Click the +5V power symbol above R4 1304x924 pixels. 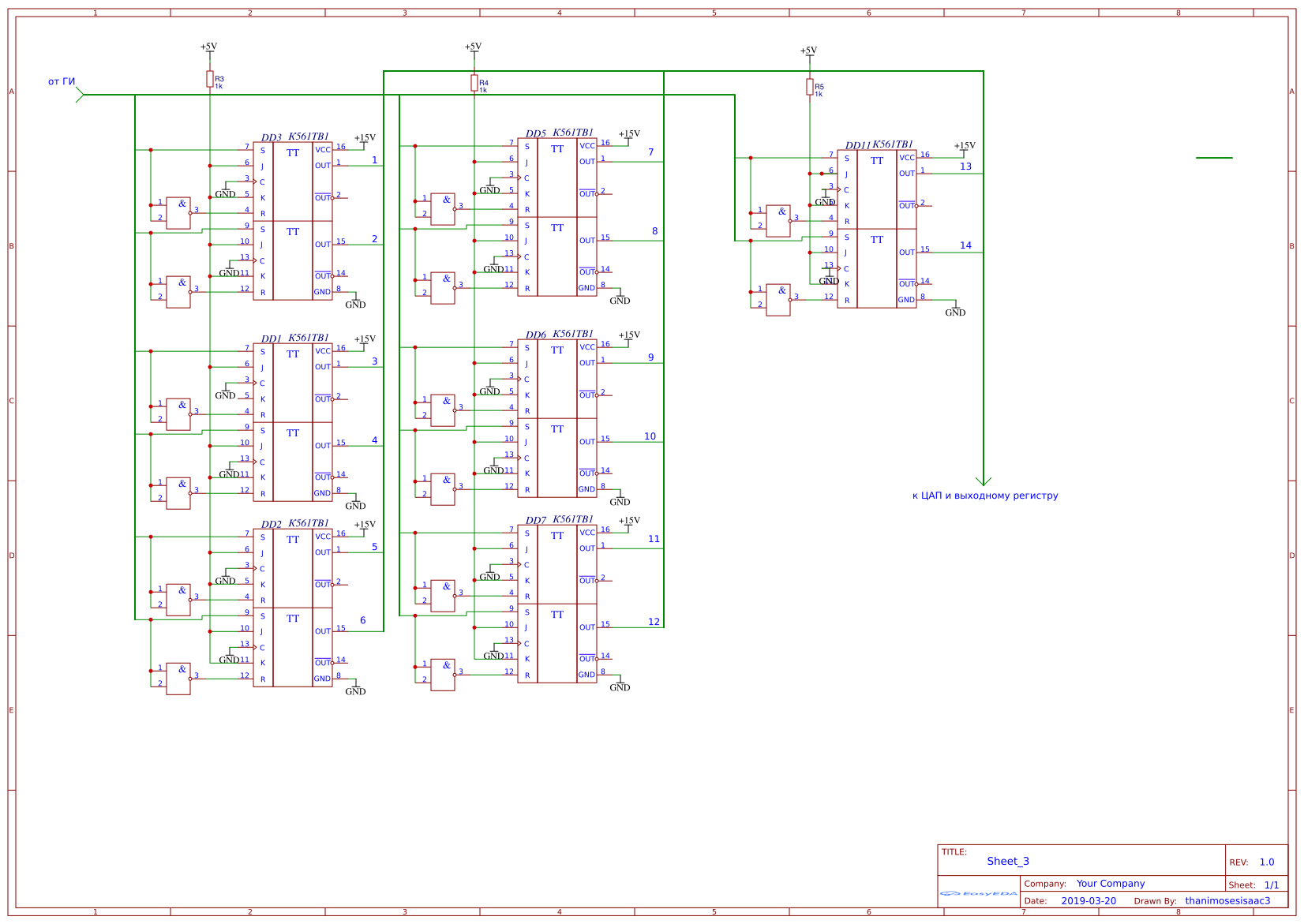pyautogui.click(x=474, y=49)
